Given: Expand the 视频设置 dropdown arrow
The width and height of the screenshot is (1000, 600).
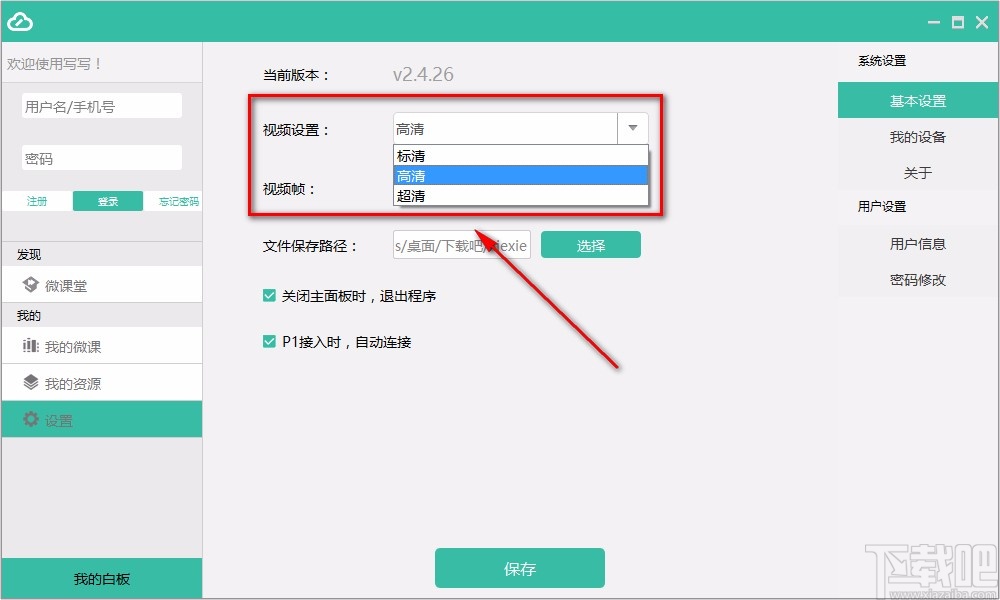Looking at the screenshot, I should (632, 128).
